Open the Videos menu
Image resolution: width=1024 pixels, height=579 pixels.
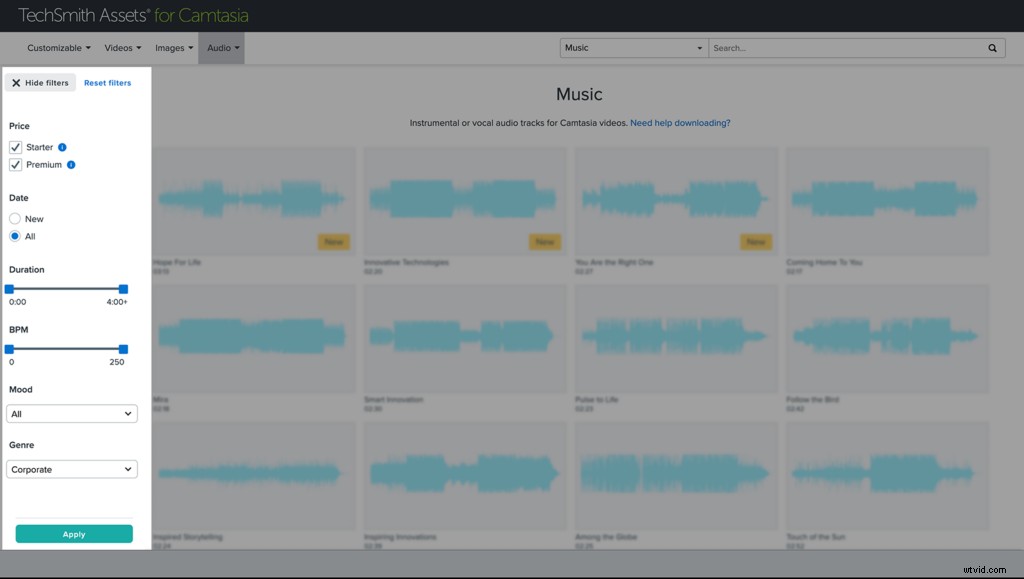coord(122,47)
